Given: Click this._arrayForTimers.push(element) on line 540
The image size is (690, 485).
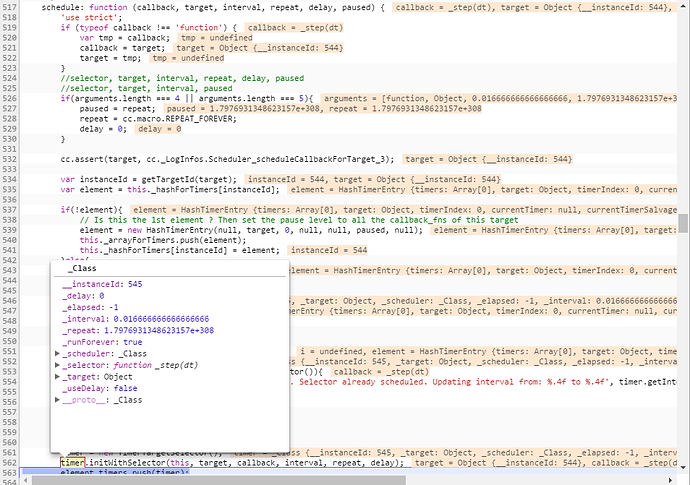Looking at the screenshot, I should click(x=163, y=240).
